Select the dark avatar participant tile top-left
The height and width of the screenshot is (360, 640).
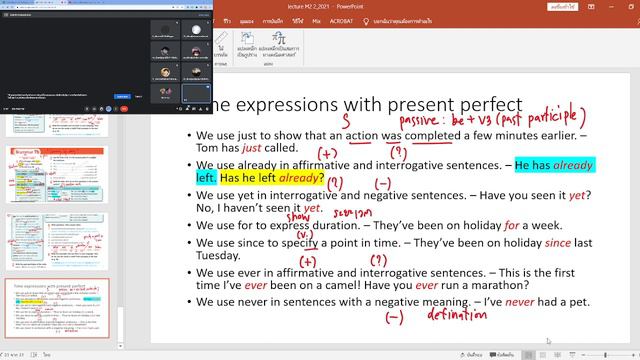[x=165, y=30]
